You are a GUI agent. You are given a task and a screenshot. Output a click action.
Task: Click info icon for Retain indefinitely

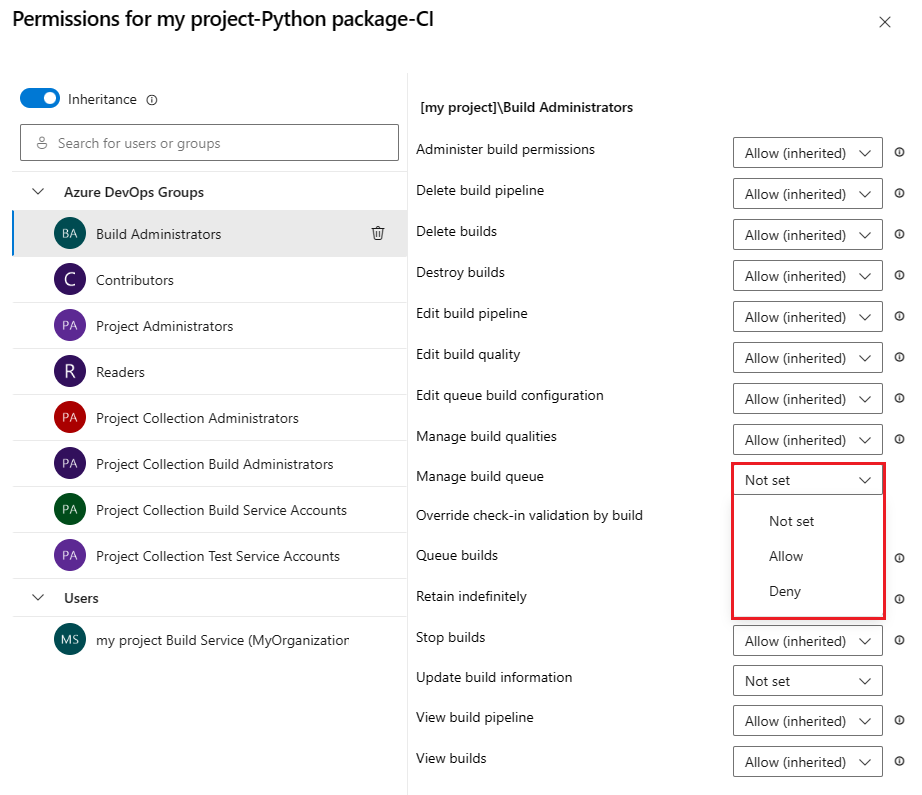click(x=899, y=599)
